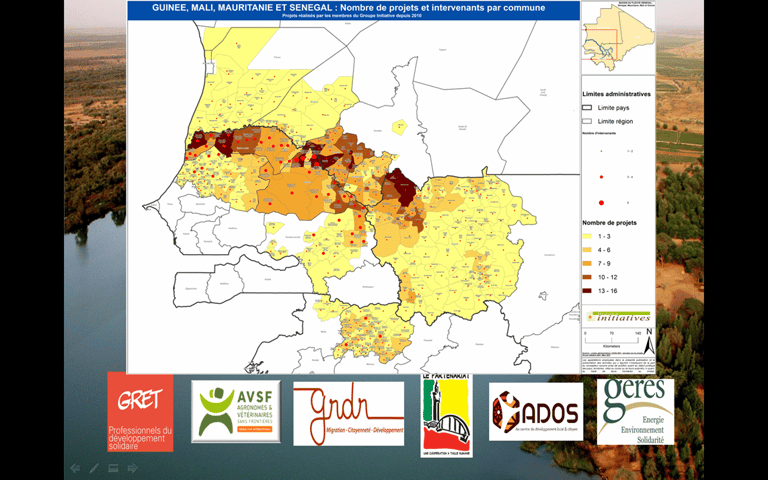Advance to next slide with right arrow

pos(132,468)
